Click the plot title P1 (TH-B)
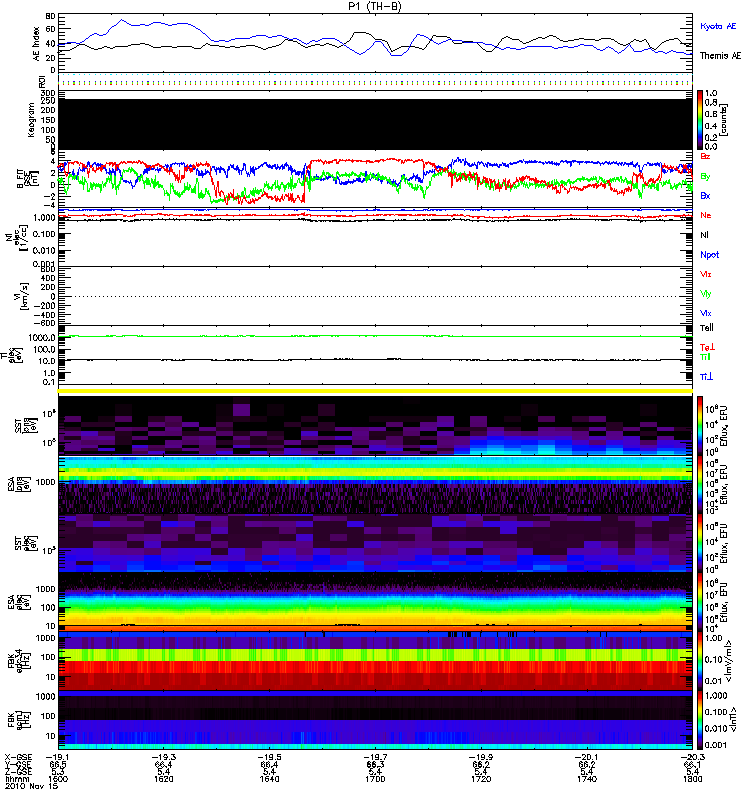This screenshot has height=800, width=750. click(374, 6)
